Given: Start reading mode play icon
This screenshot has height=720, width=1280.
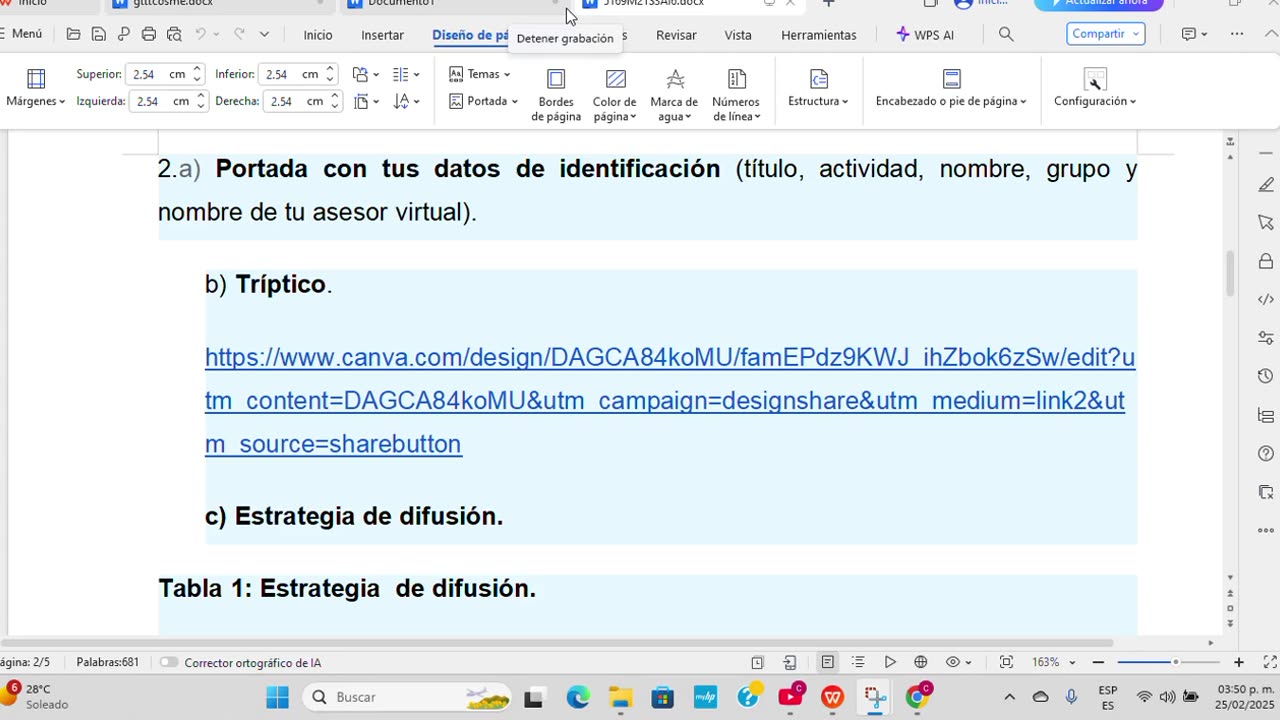Looking at the screenshot, I should pyautogui.click(x=890, y=662).
